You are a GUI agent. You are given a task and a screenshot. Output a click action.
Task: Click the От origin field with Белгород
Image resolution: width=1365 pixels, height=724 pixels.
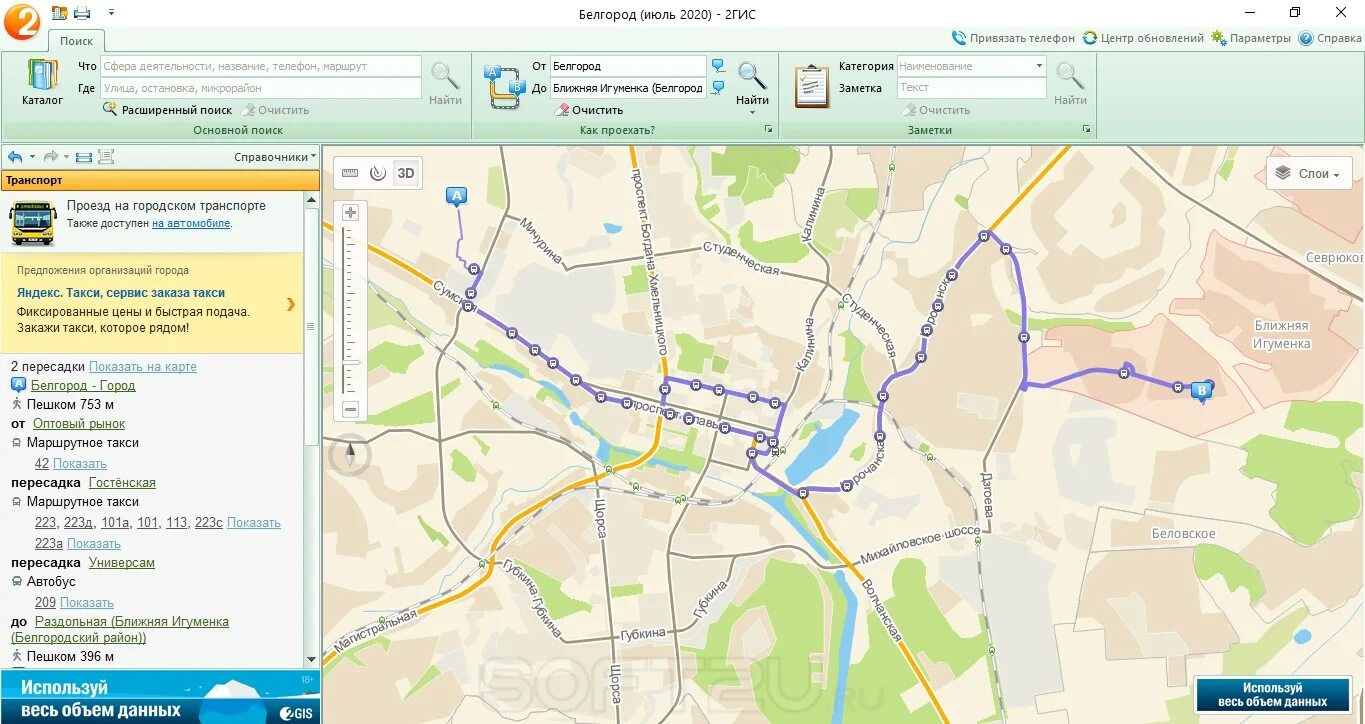tap(628, 66)
